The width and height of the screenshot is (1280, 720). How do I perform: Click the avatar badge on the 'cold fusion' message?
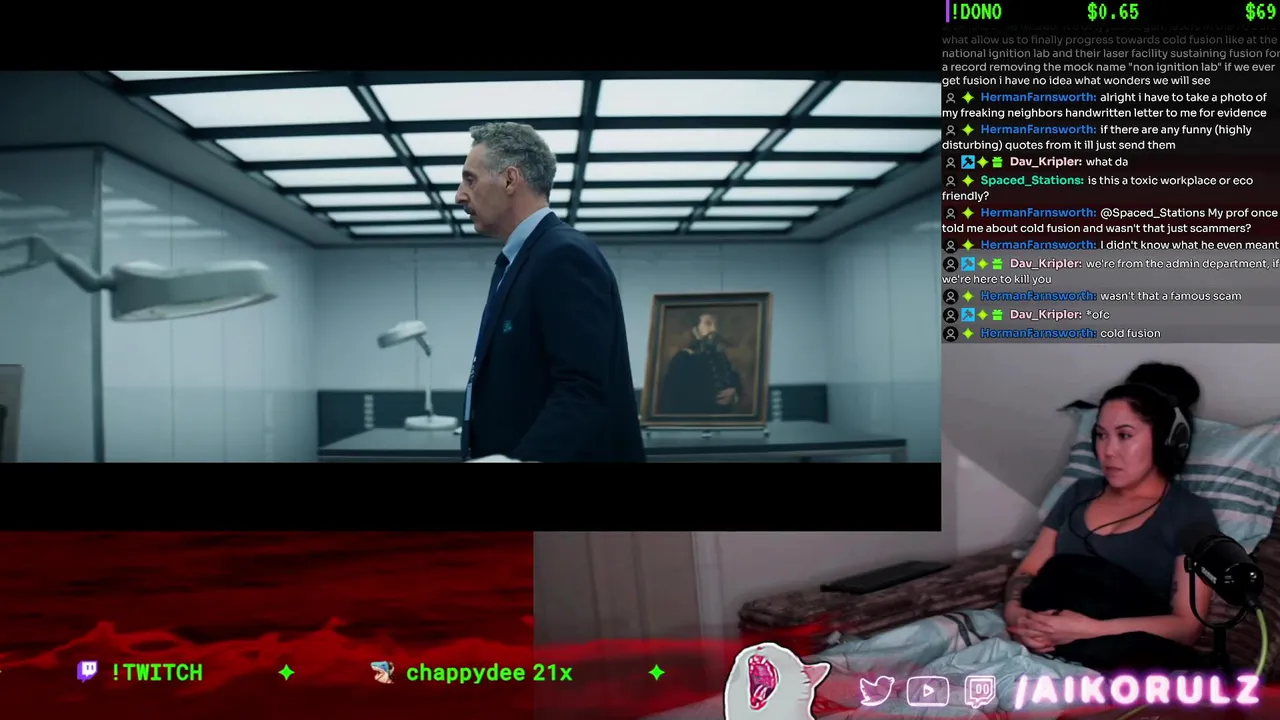(x=950, y=334)
